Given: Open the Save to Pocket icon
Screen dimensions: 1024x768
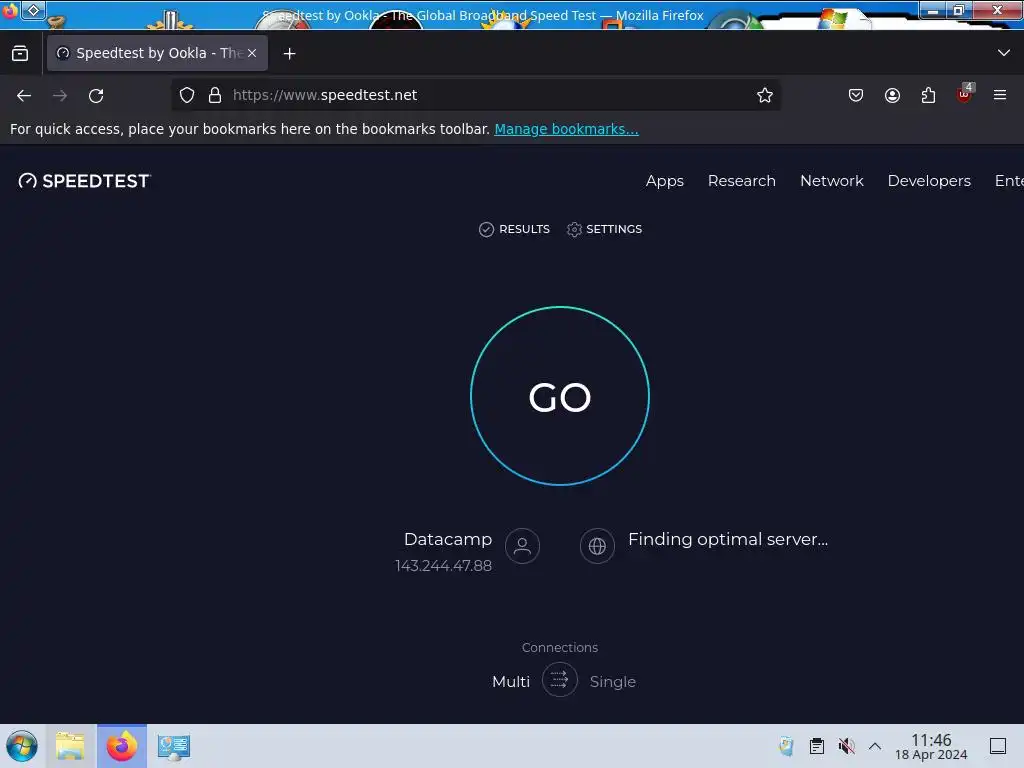Looking at the screenshot, I should tap(856, 95).
